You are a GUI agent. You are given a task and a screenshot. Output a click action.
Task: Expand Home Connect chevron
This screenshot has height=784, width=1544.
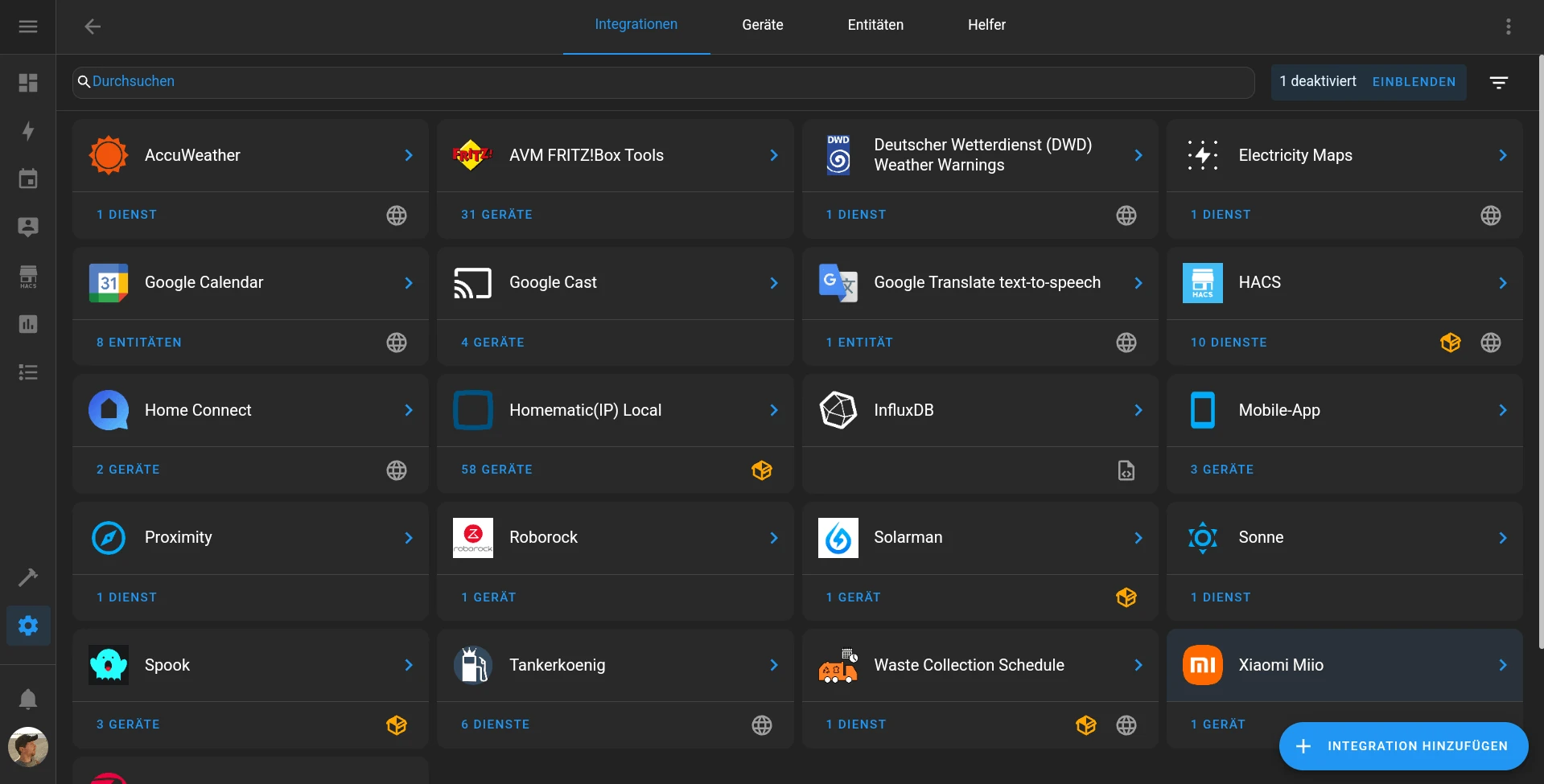(x=409, y=410)
